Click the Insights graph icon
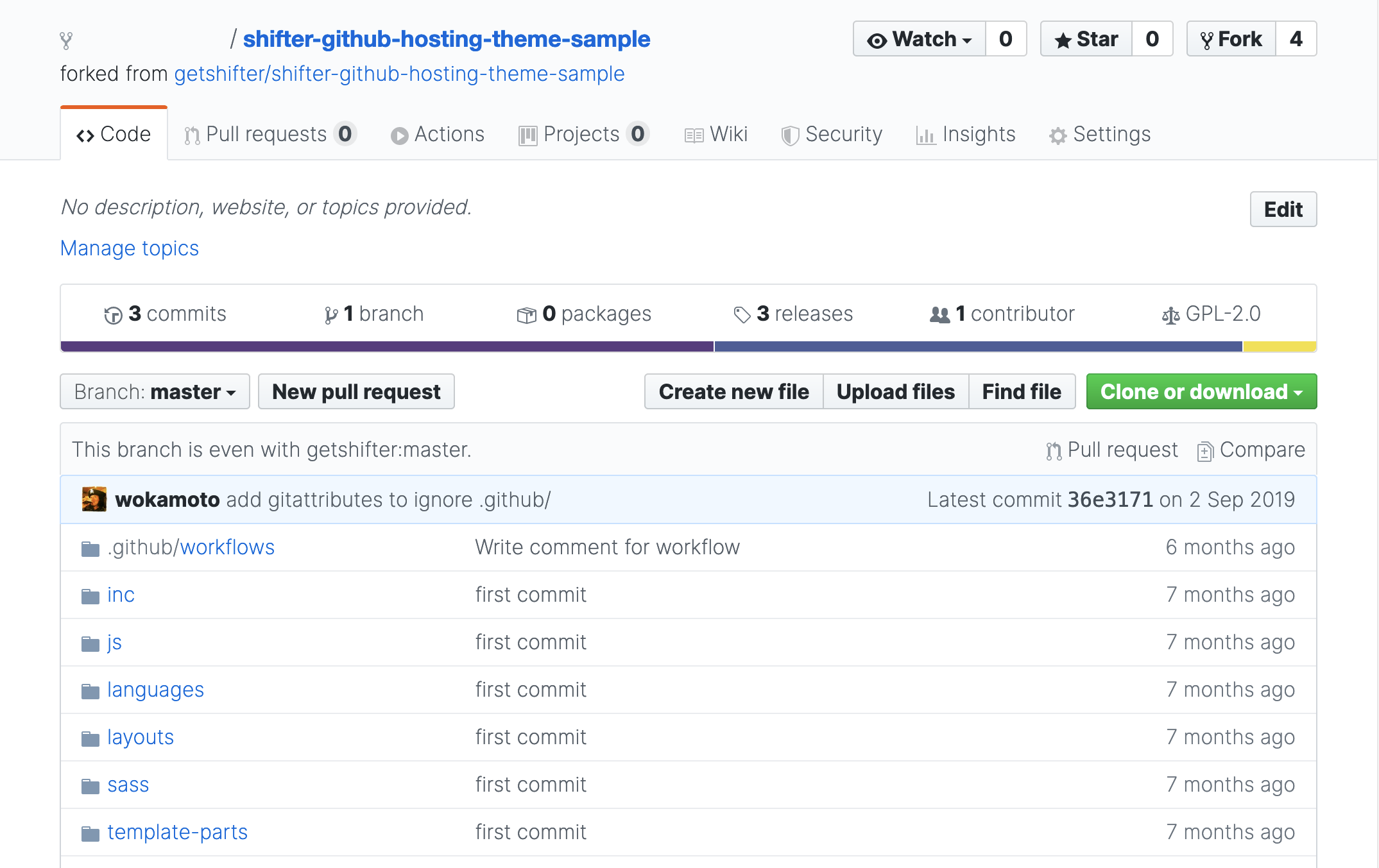 (925, 135)
